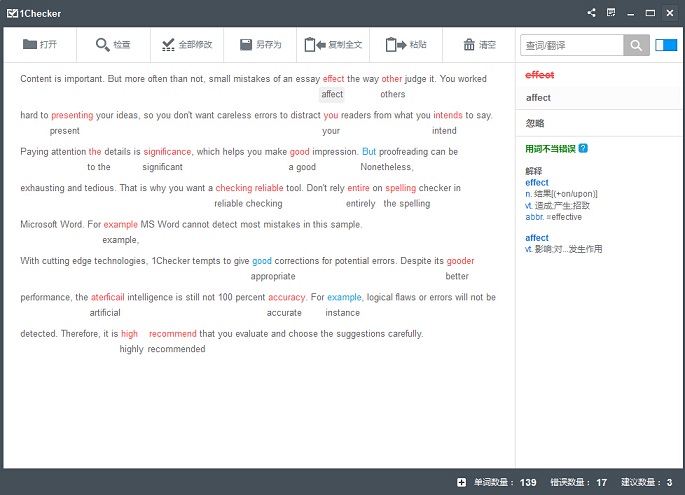Click the share icon in title bar

(x=592, y=13)
